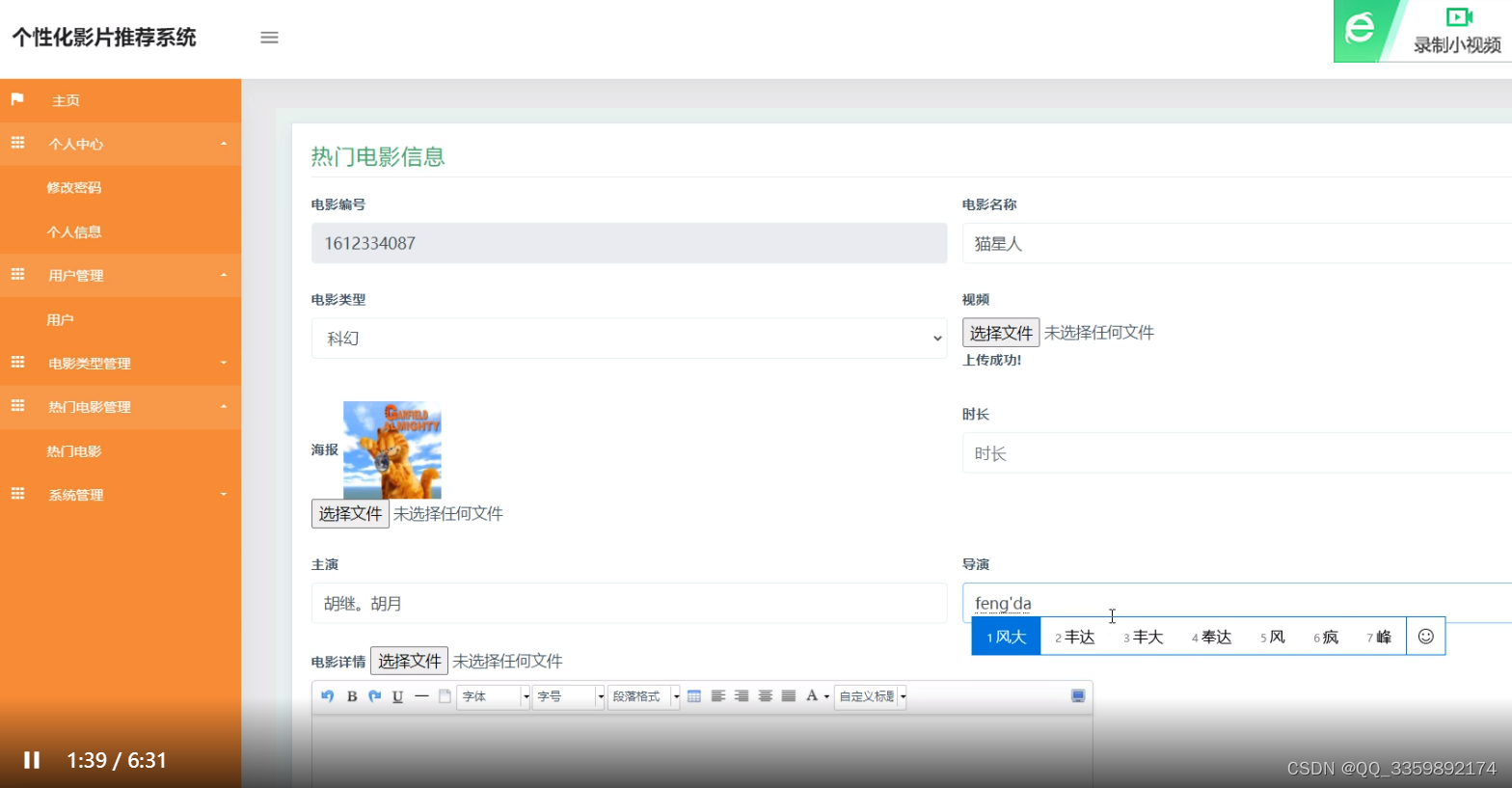1512x788 pixels.
Task: Click 选择文件 button beside 电影详情
Action: [409, 661]
